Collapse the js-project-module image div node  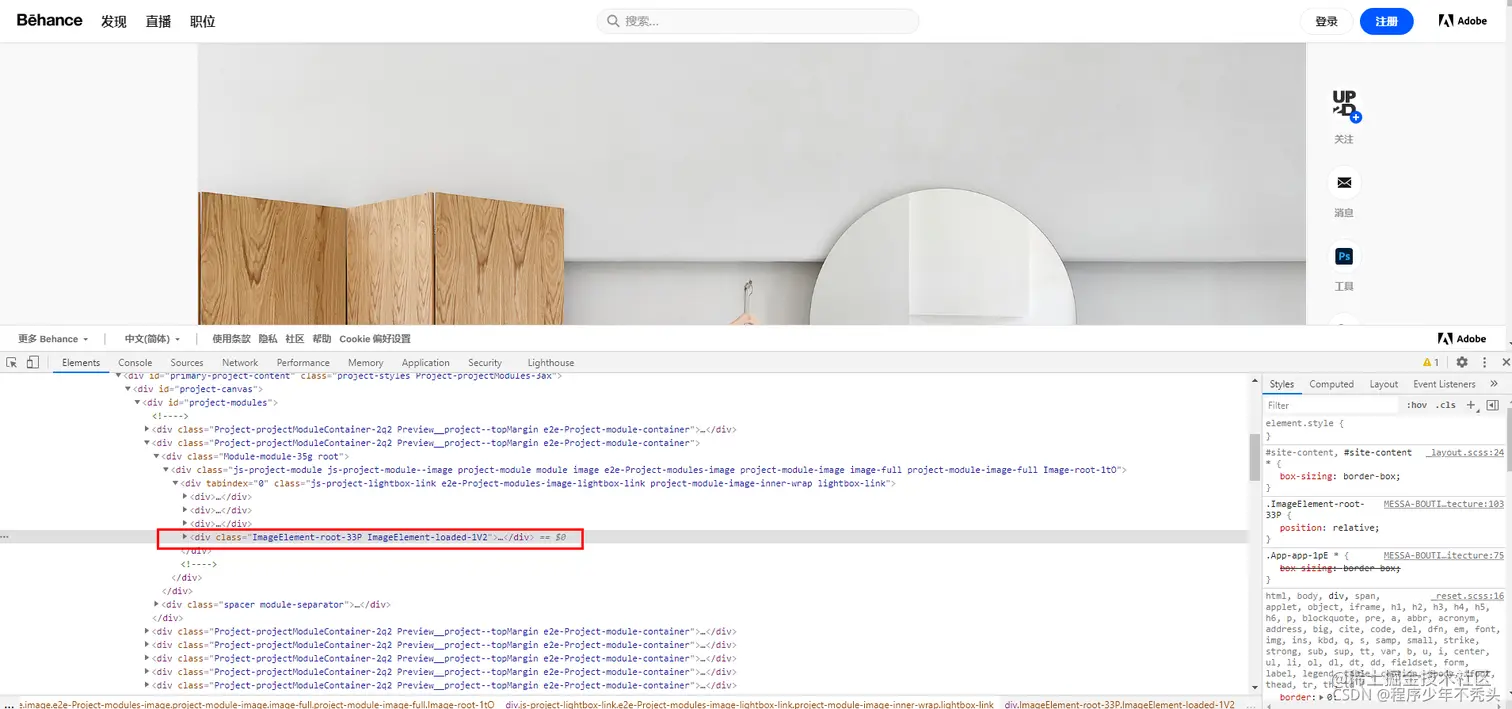pos(166,470)
